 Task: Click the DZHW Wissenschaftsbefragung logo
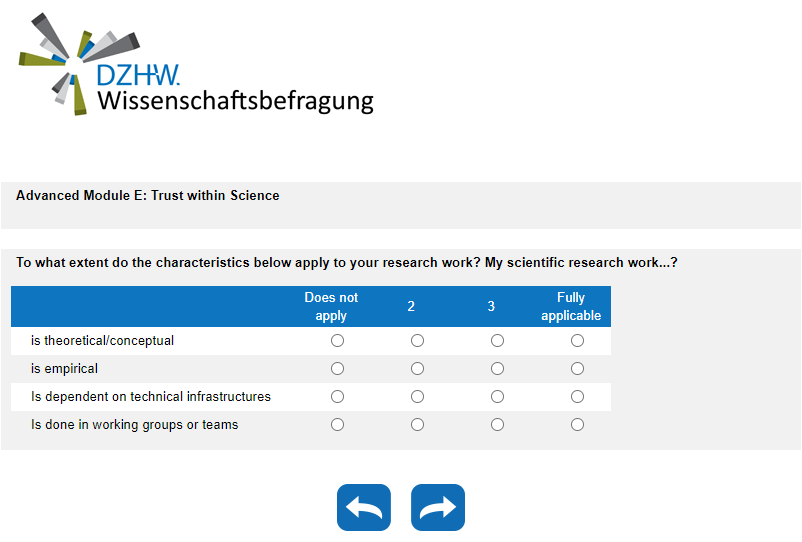coord(196,65)
